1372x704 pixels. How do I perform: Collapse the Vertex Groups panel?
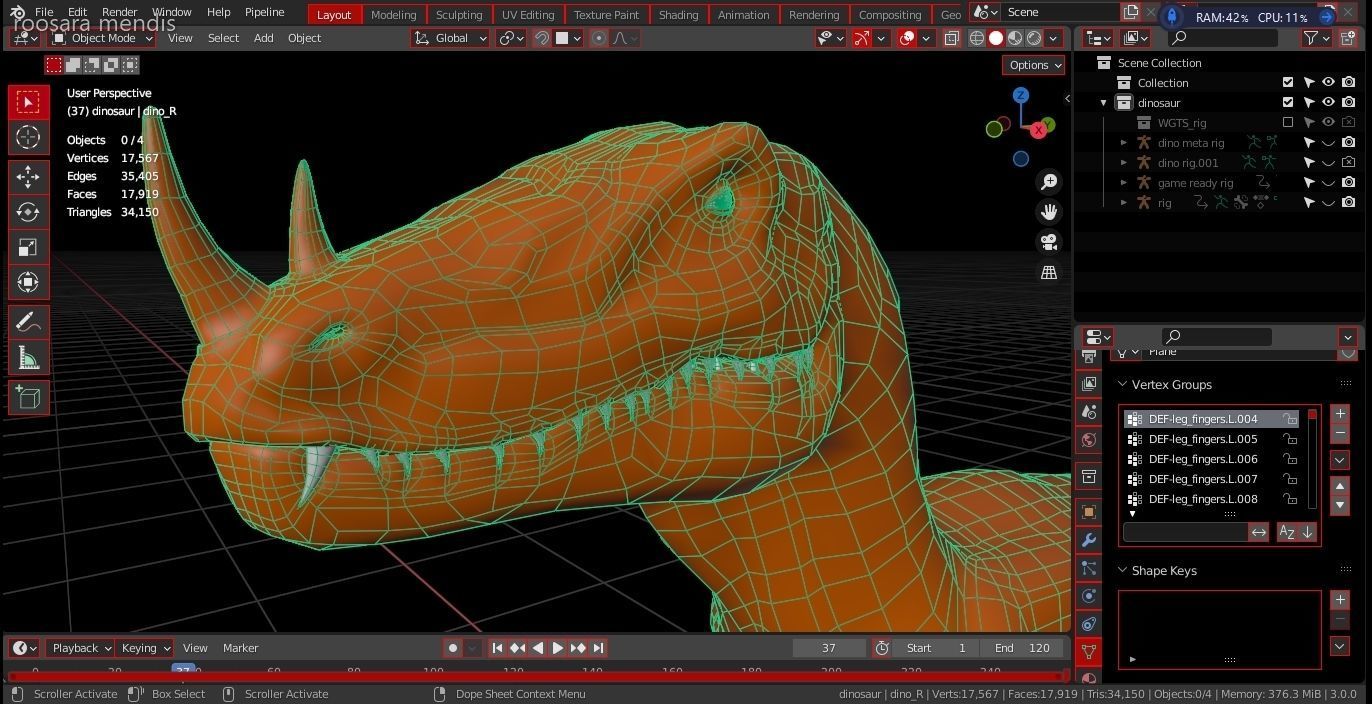1122,385
